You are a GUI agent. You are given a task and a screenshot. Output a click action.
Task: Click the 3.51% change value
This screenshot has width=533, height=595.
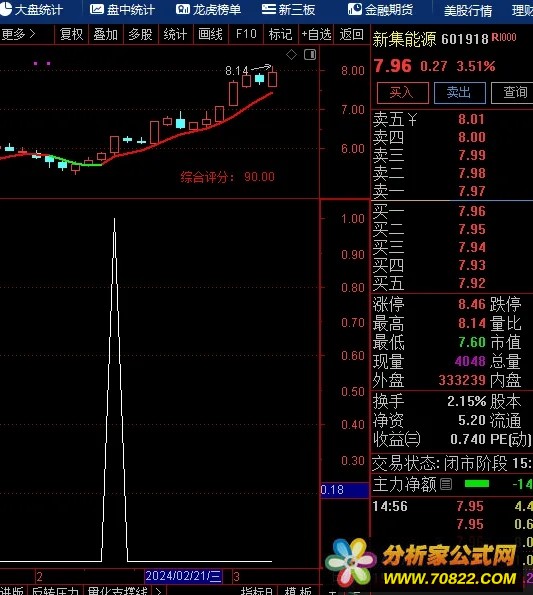476,66
